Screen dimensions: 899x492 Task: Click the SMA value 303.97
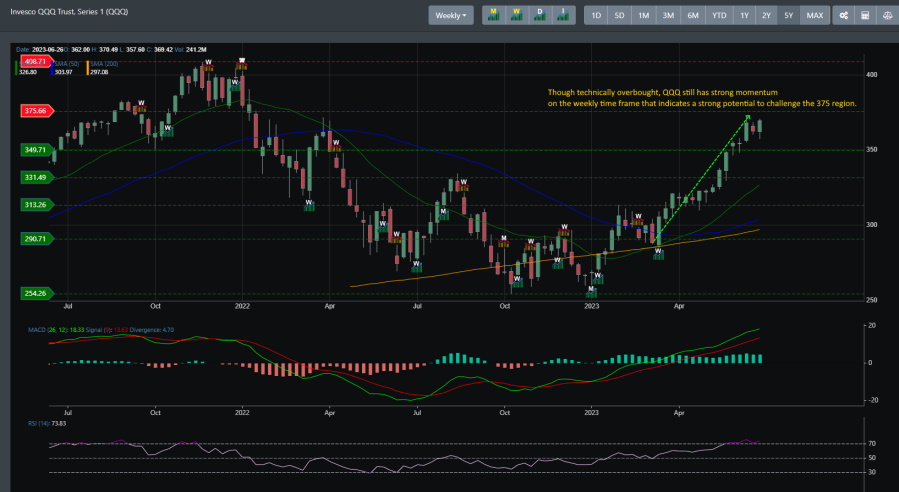tap(63, 72)
